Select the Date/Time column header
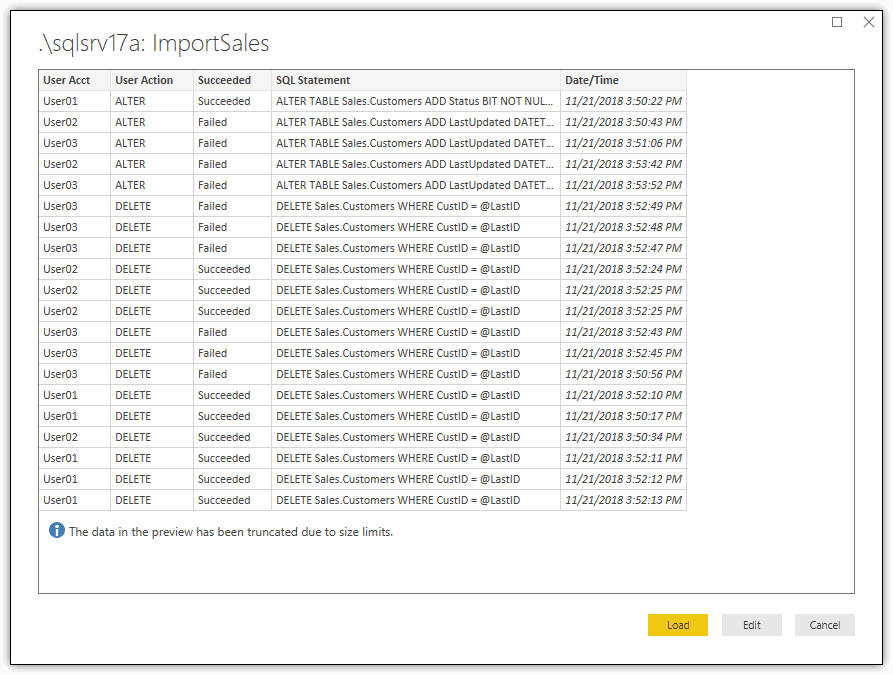 pos(624,80)
